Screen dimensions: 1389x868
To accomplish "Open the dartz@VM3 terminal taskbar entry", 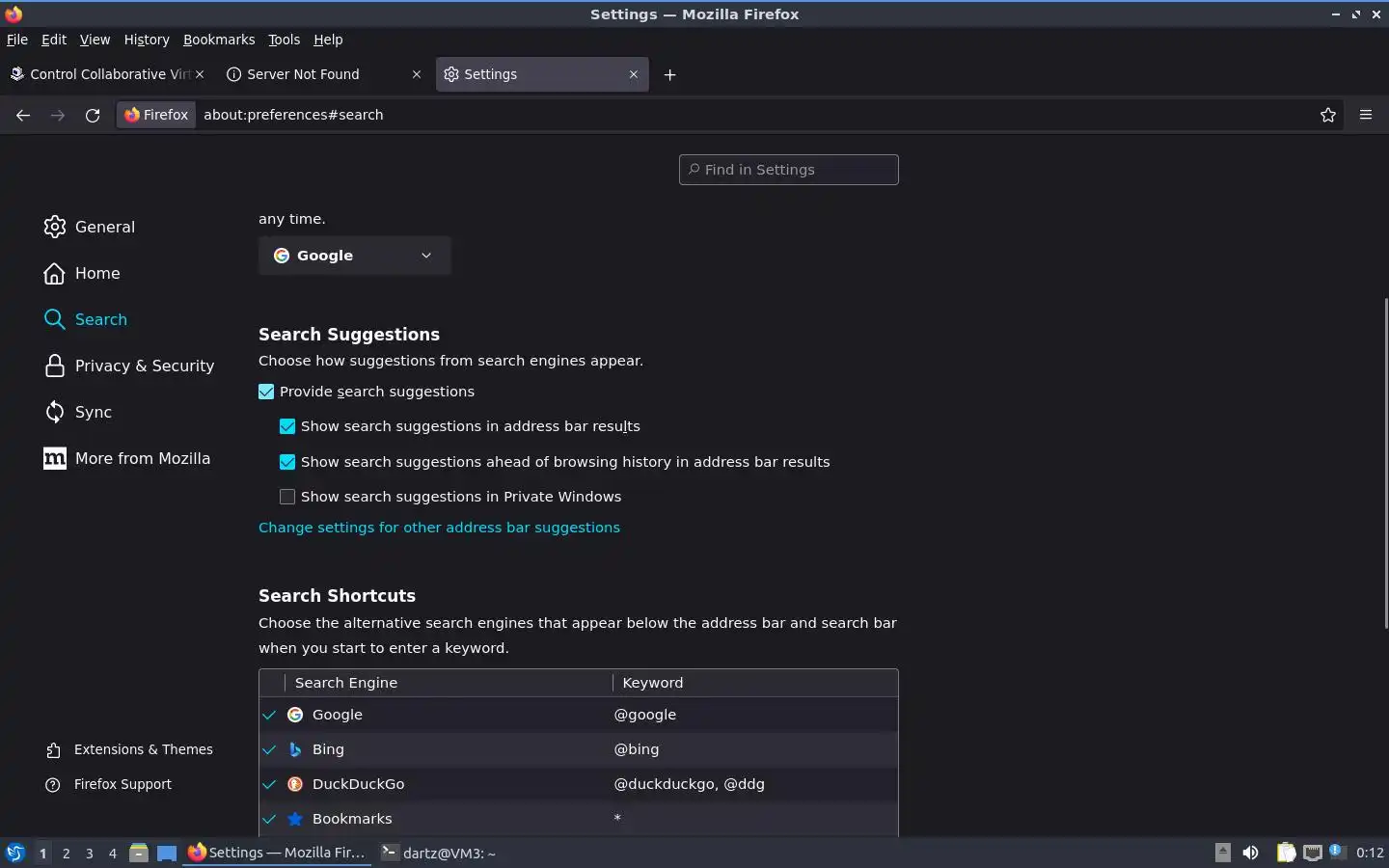I will 438,853.
